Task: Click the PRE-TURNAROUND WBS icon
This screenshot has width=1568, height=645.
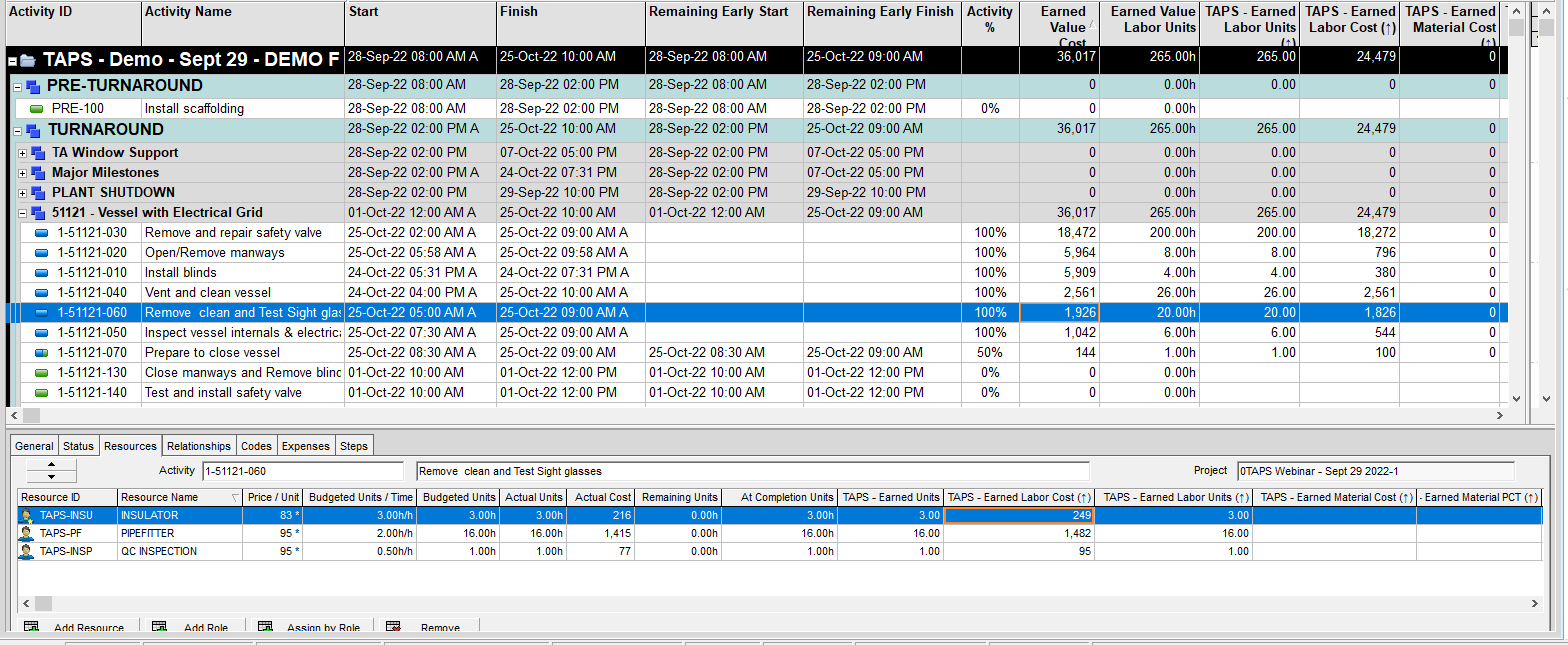Action: pyautogui.click(x=33, y=87)
